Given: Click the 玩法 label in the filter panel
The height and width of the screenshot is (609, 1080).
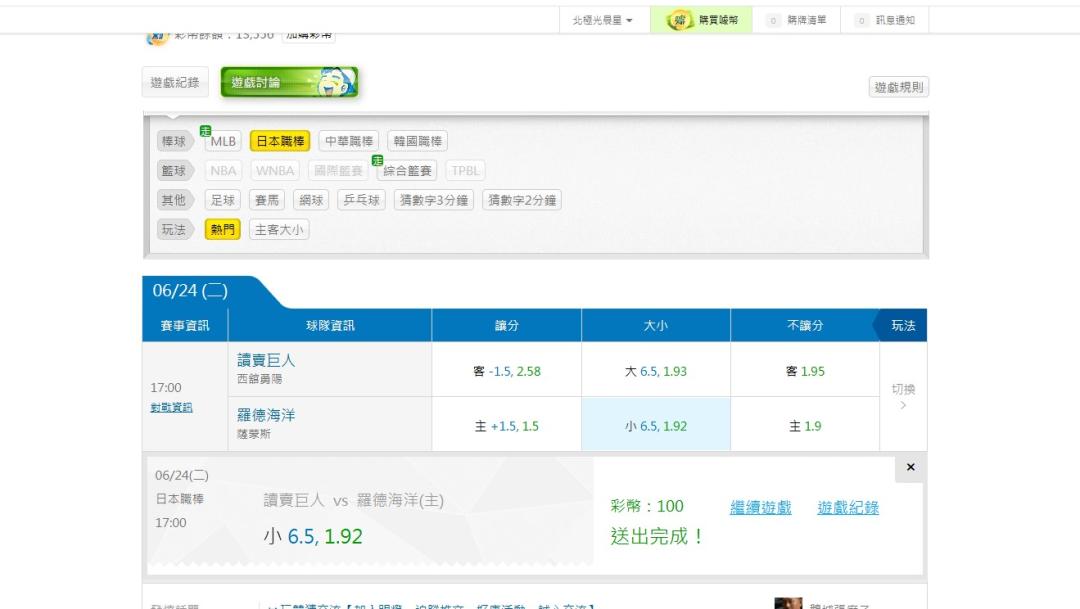Looking at the screenshot, I should 174,230.
